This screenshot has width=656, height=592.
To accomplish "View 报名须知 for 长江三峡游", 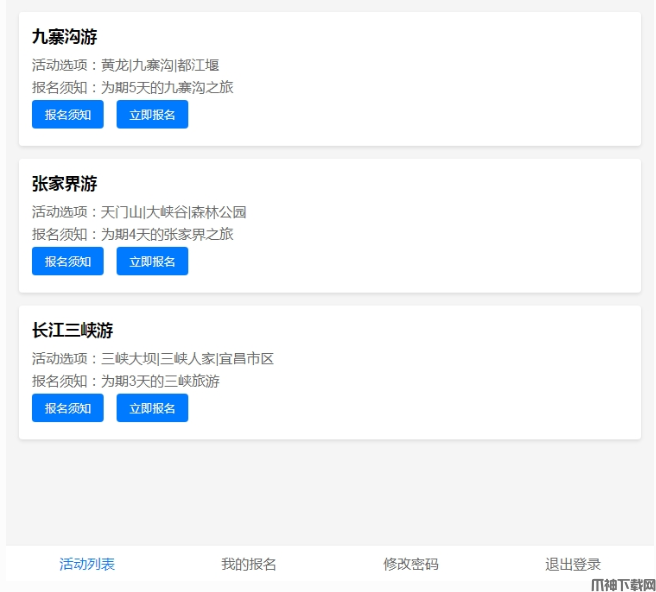I will 67,408.
